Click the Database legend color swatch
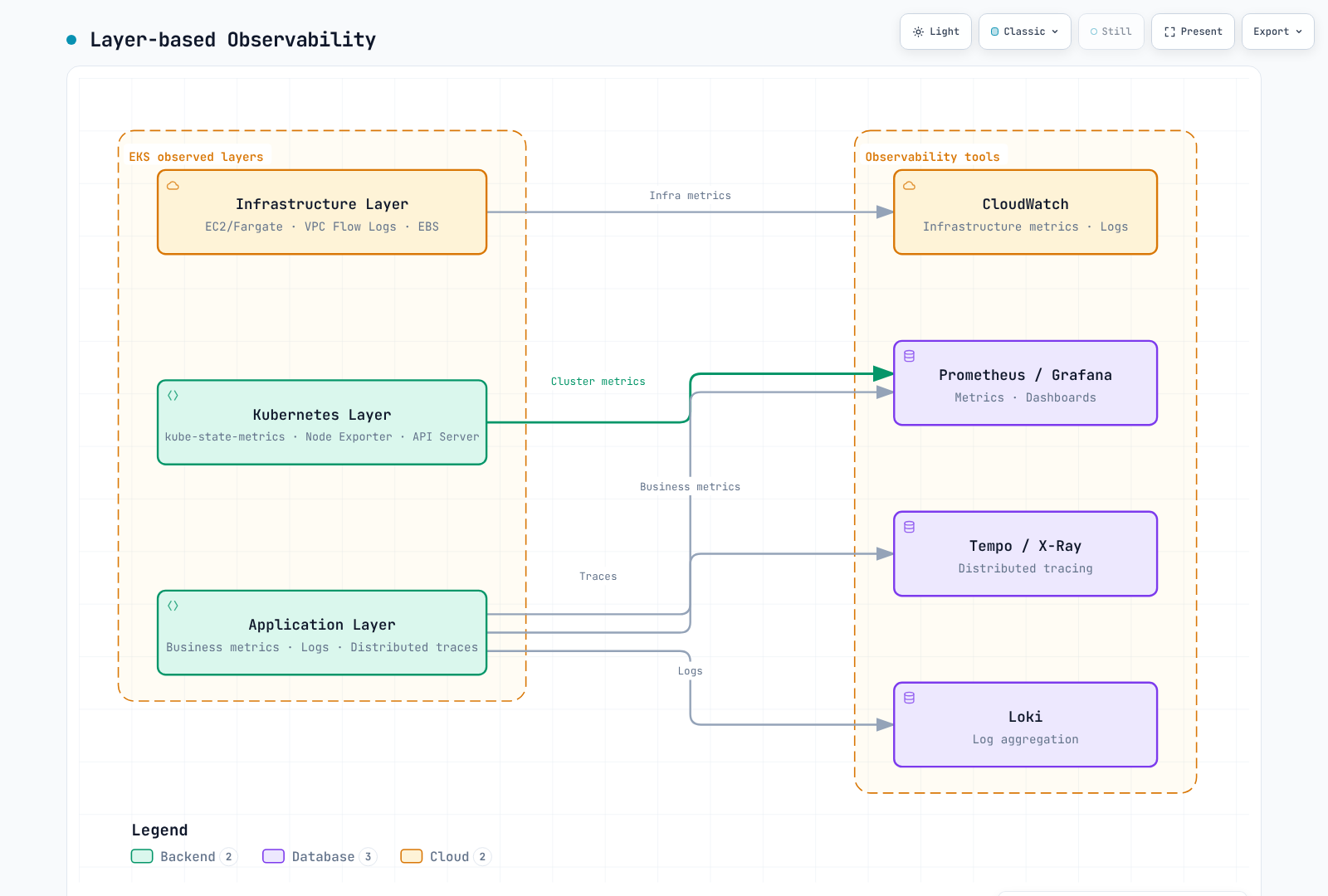The width and height of the screenshot is (1328, 896). pos(273,856)
